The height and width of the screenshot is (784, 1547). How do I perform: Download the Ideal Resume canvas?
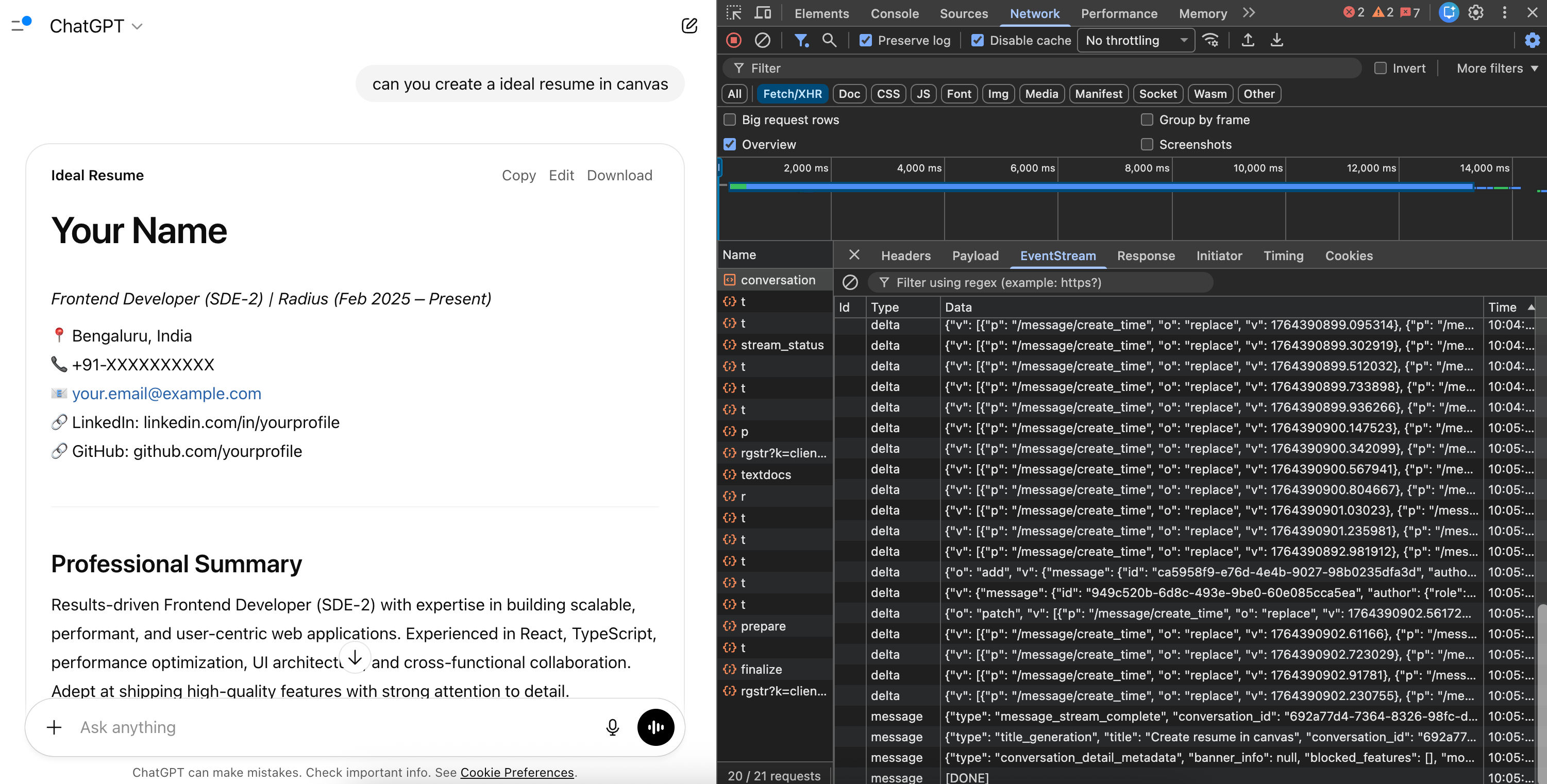point(619,175)
